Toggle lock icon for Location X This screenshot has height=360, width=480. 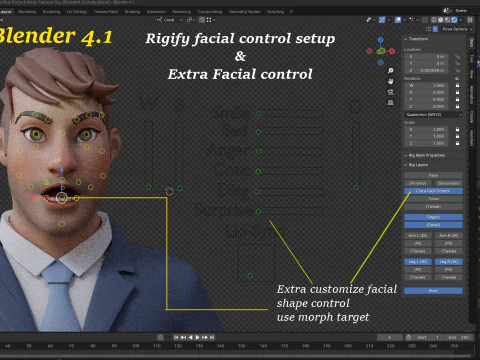click(457, 57)
